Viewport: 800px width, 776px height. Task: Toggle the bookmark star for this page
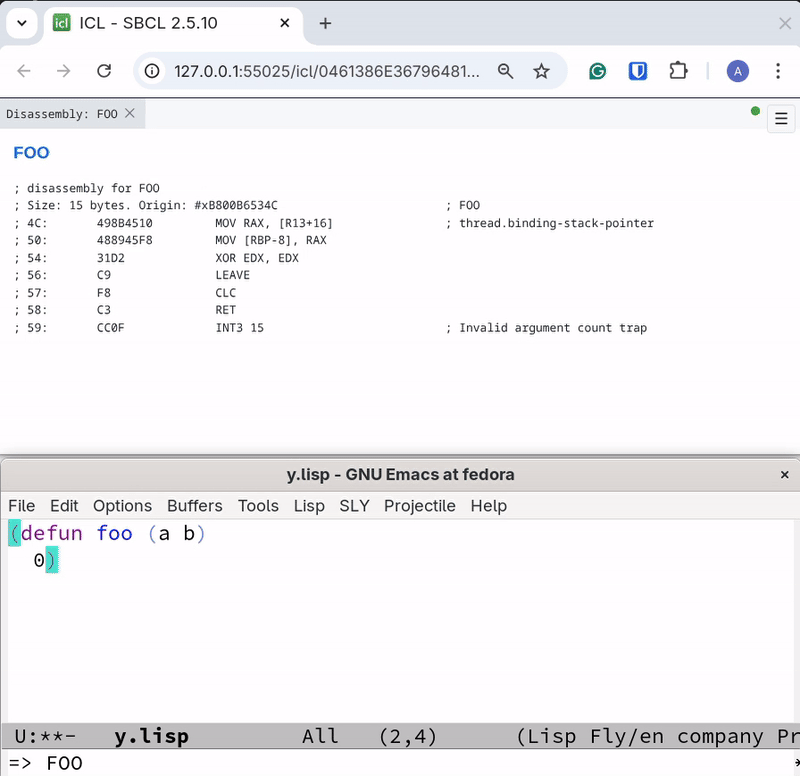click(x=541, y=71)
